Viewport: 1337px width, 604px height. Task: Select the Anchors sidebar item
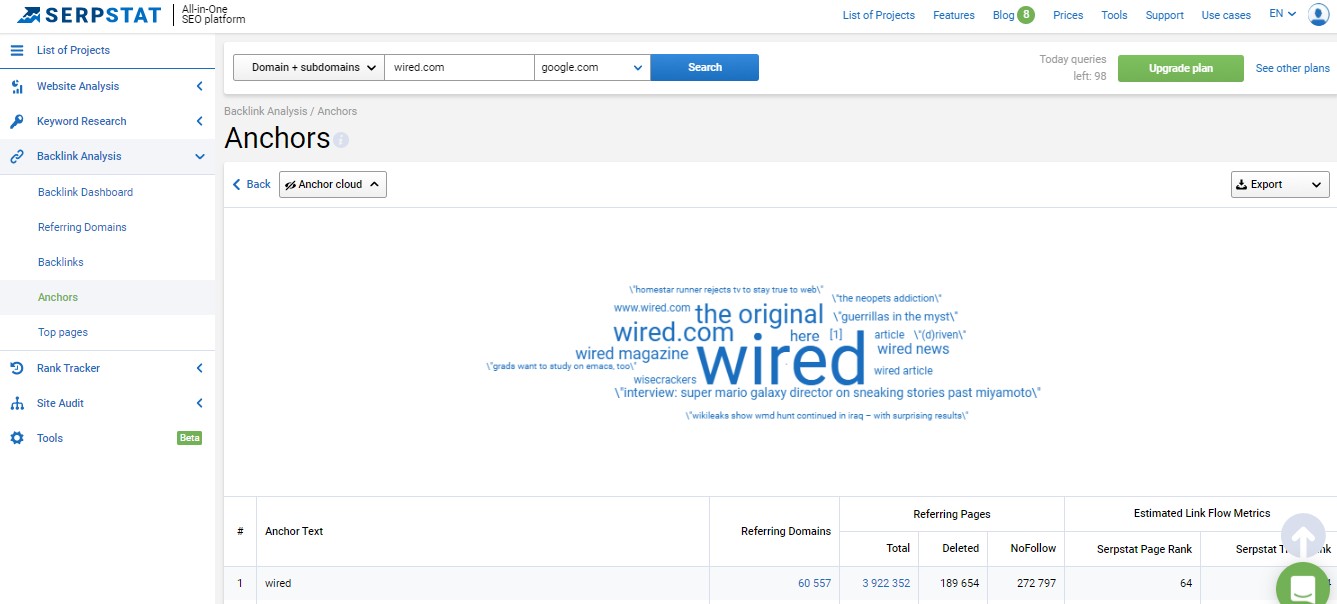(58, 297)
